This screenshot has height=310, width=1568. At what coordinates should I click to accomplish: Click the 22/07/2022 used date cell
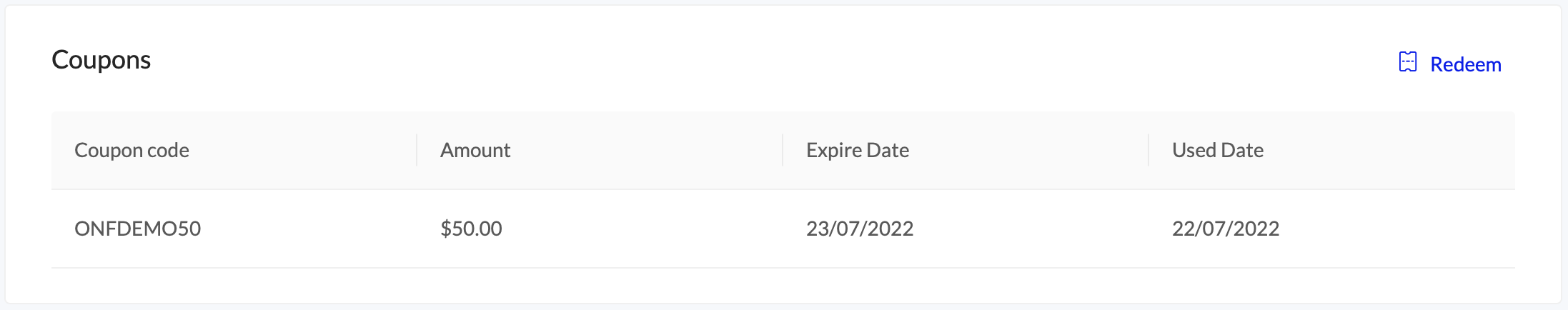pos(1226,229)
